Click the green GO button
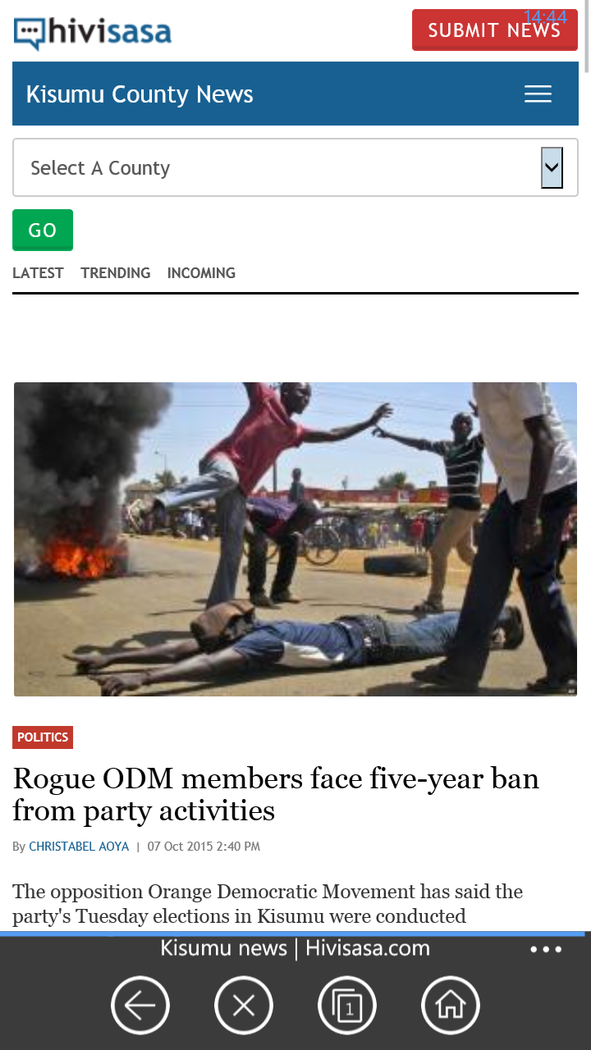591x1050 pixels. pyautogui.click(x=43, y=230)
